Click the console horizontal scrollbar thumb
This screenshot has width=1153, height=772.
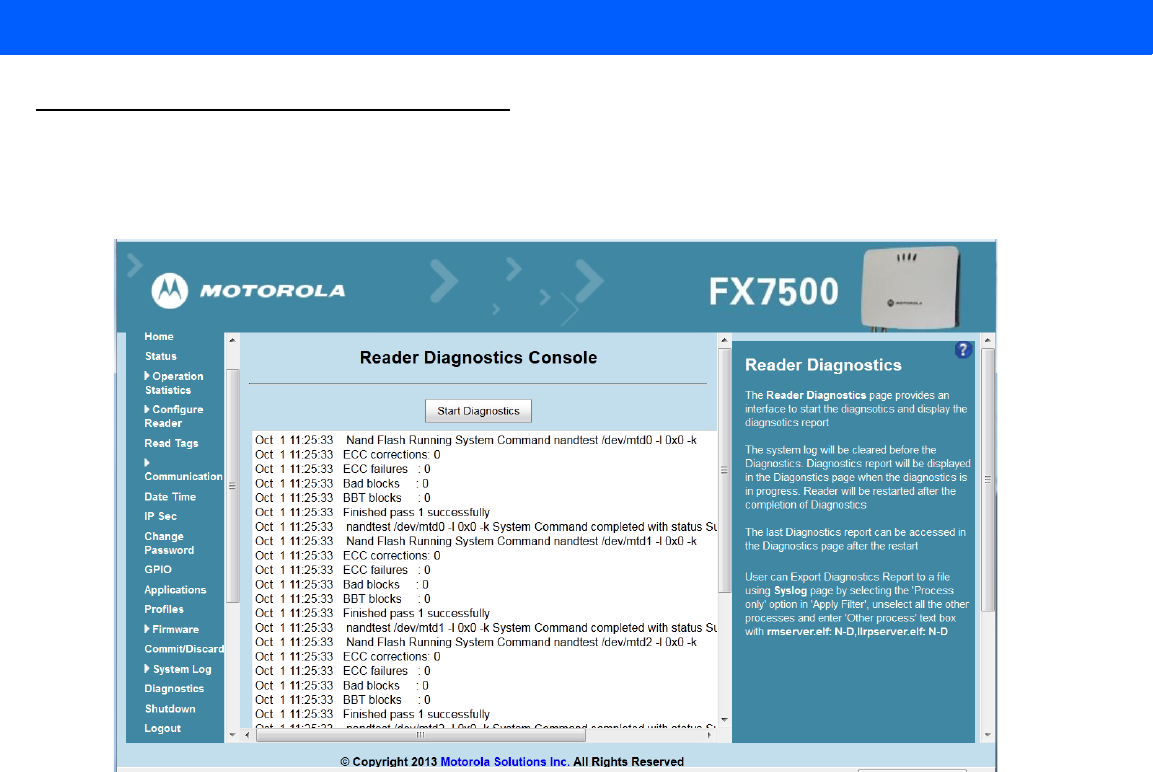click(x=421, y=735)
